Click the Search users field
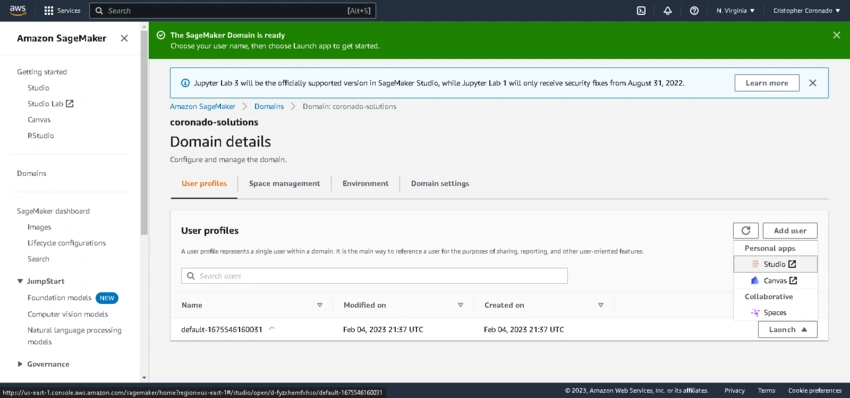 374,275
